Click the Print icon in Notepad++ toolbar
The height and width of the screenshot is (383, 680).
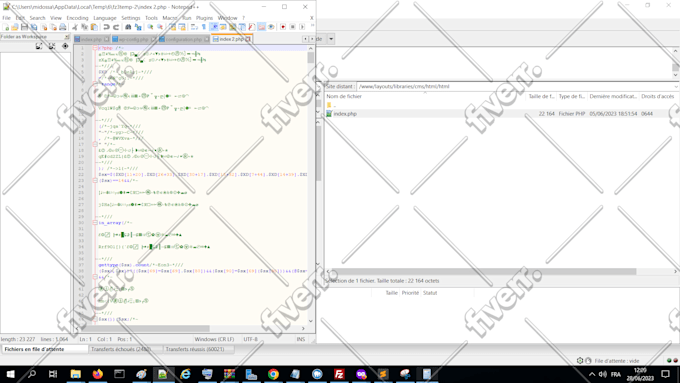[62, 27]
